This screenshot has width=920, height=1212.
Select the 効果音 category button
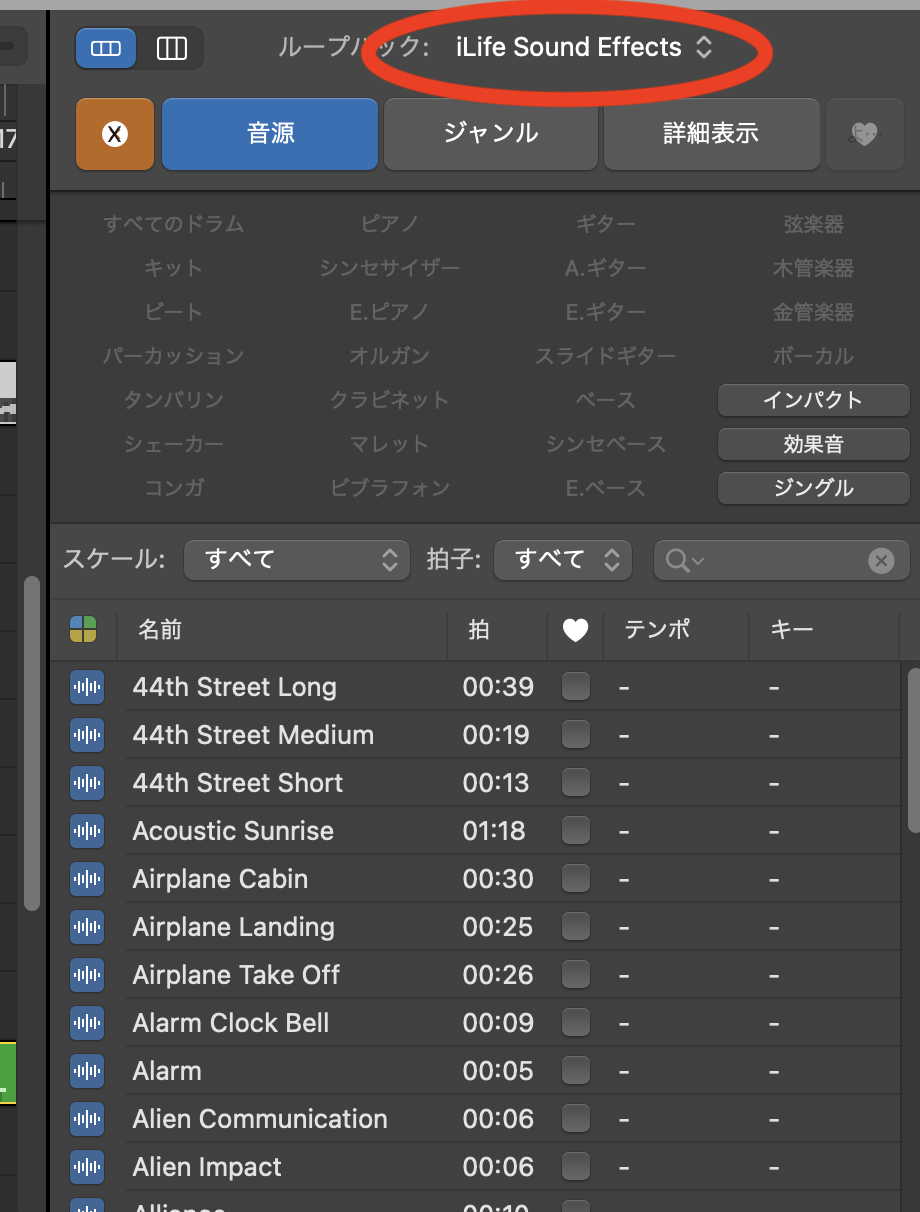point(813,444)
